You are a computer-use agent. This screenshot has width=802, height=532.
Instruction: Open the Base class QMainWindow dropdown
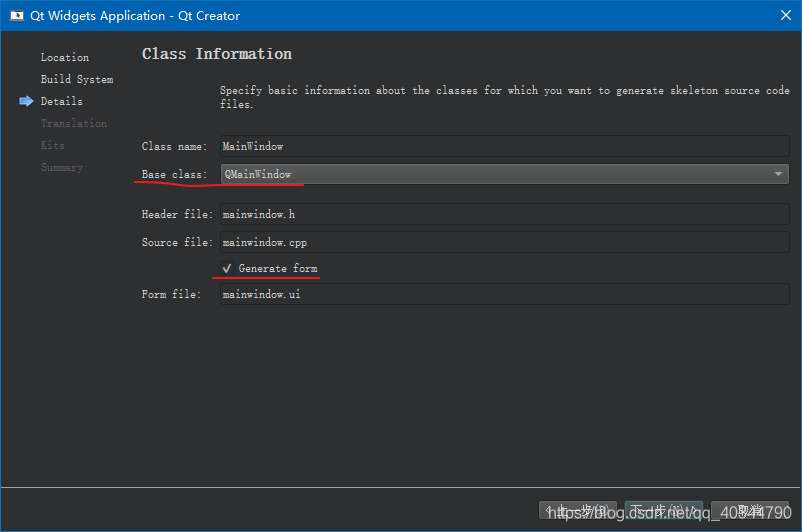click(505, 174)
